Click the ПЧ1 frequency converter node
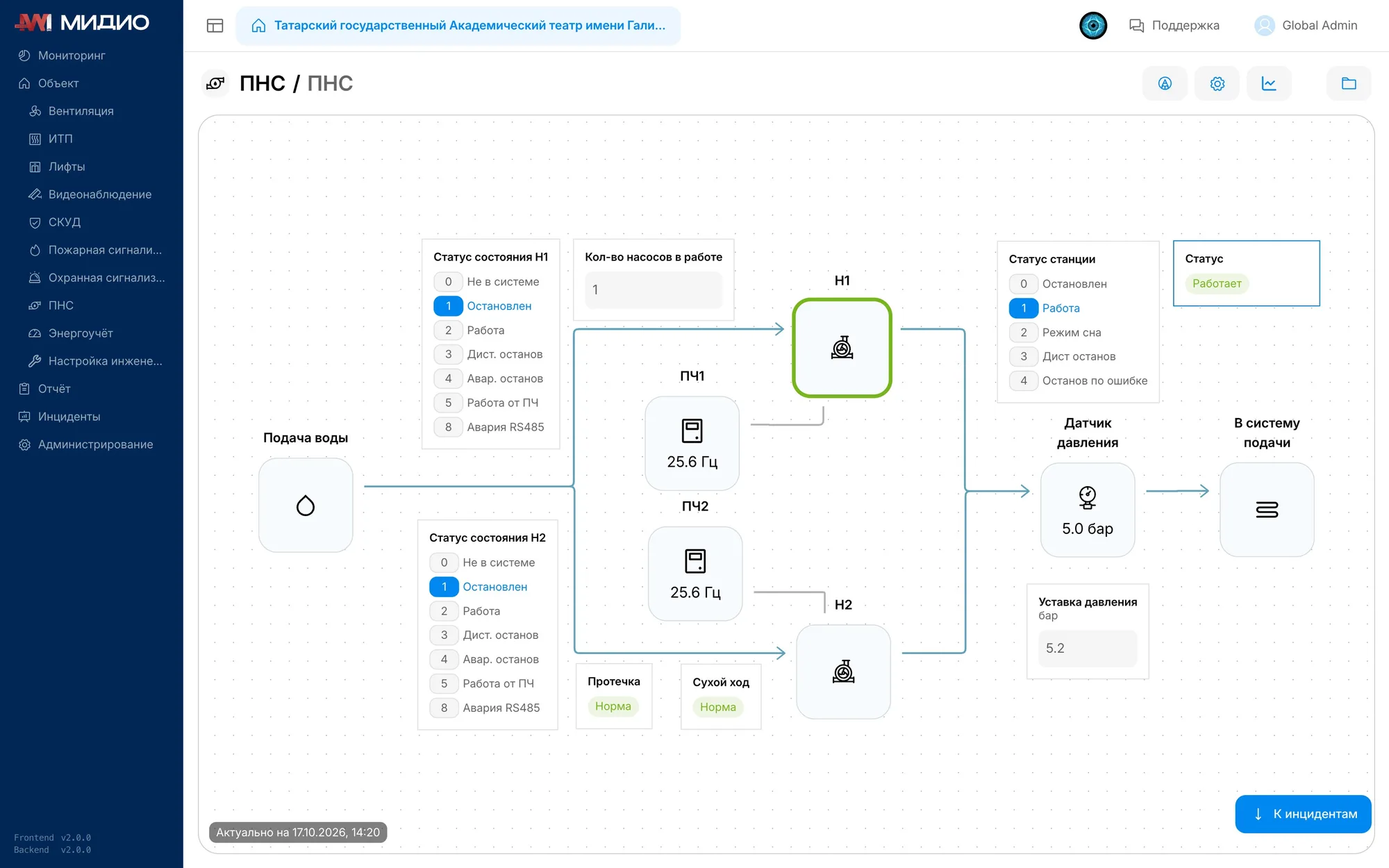The width and height of the screenshot is (1389, 868). (692, 443)
